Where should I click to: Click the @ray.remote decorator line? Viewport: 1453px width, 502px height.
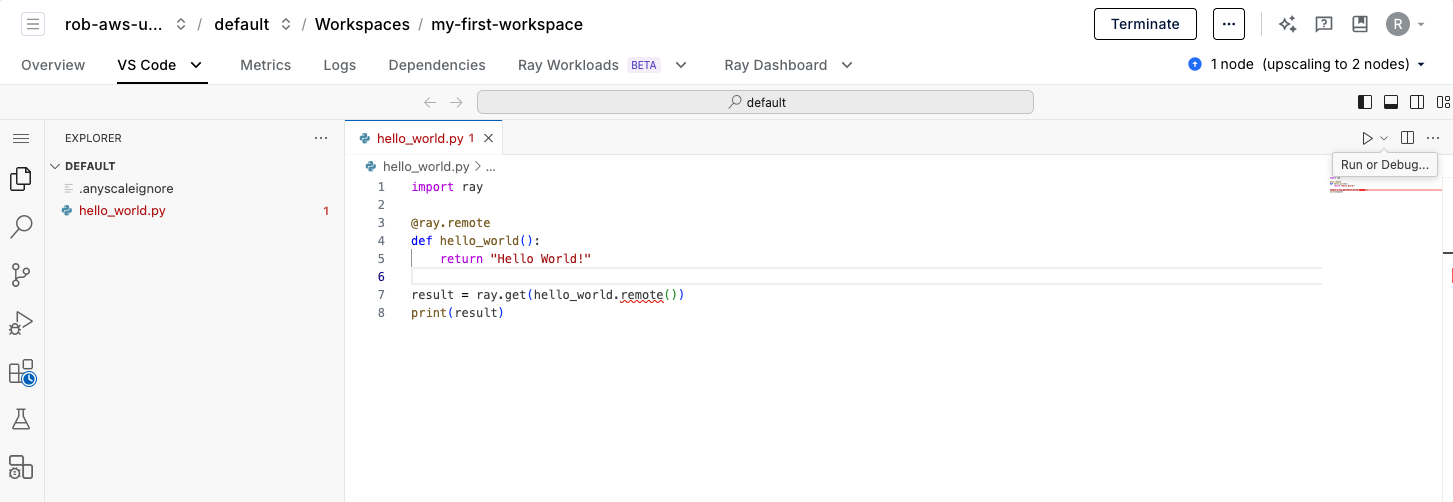450,223
